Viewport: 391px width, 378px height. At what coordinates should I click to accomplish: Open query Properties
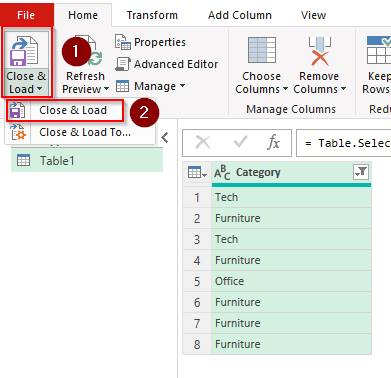tap(160, 42)
